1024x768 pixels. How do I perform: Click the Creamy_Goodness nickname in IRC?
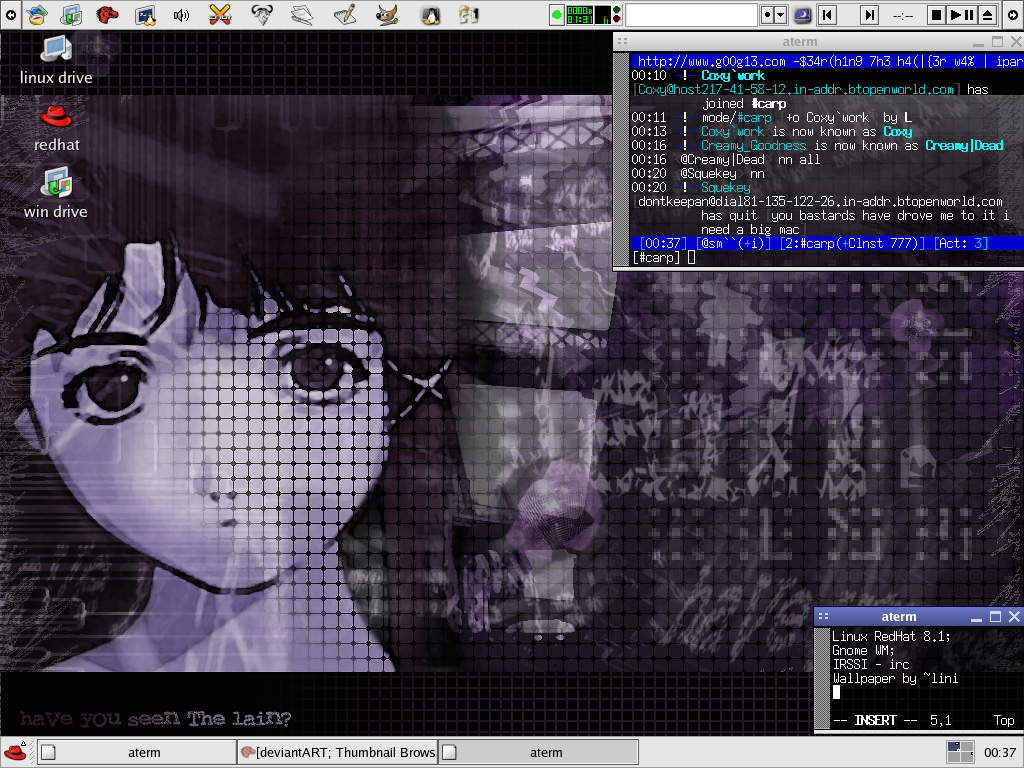[x=754, y=145]
